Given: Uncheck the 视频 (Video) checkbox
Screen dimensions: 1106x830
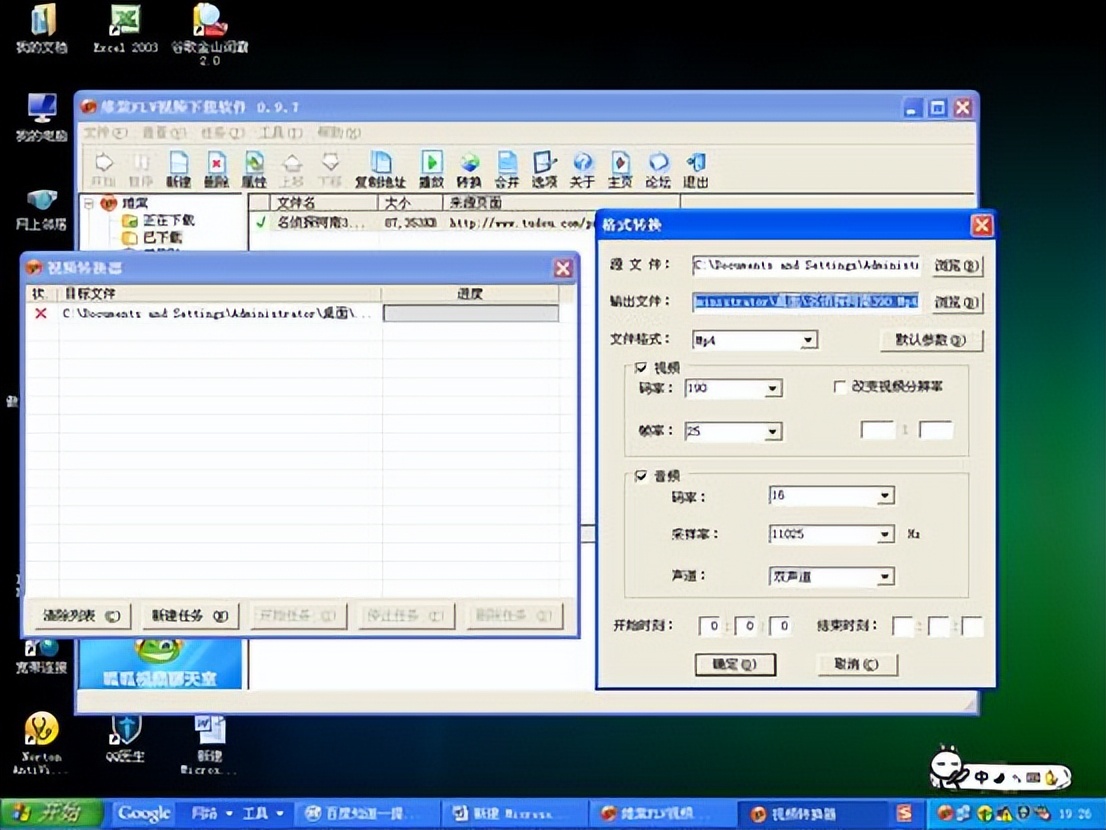Looking at the screenshot, I should tap(641, 367).
